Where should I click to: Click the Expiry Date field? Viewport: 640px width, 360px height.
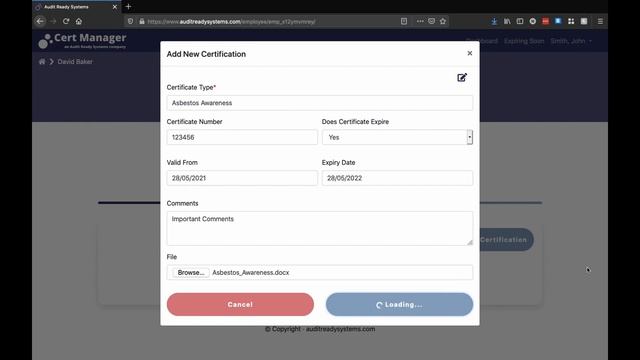[x=397, y=178]
